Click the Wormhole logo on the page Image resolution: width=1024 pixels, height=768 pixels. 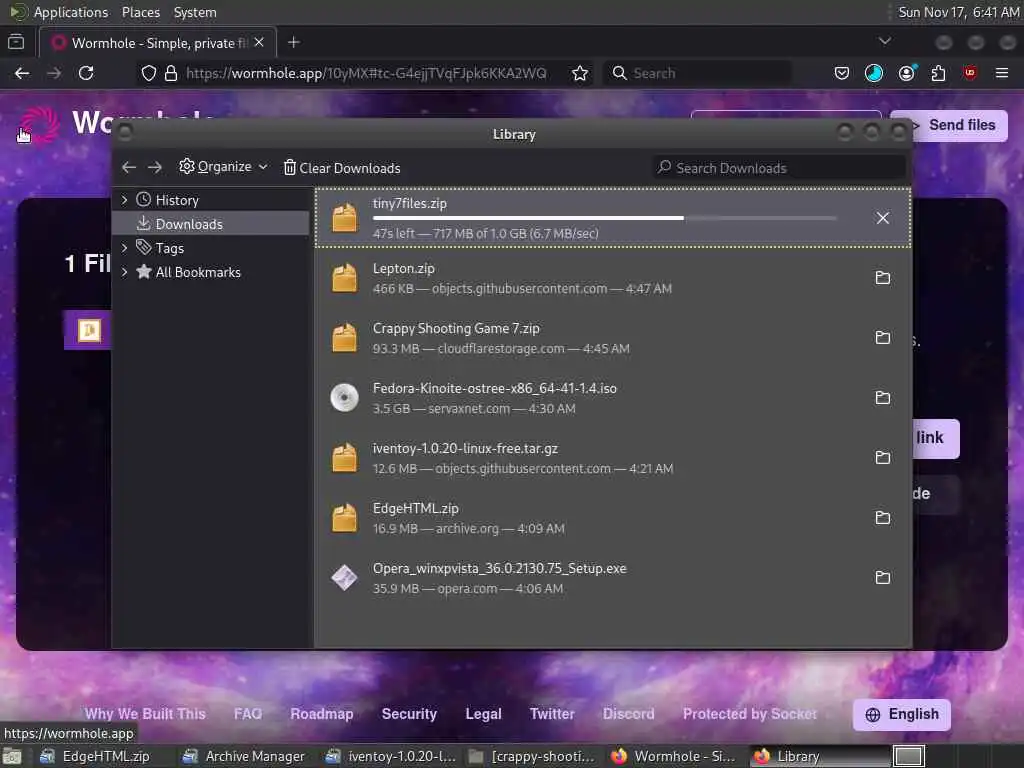(x=39, y=124)
